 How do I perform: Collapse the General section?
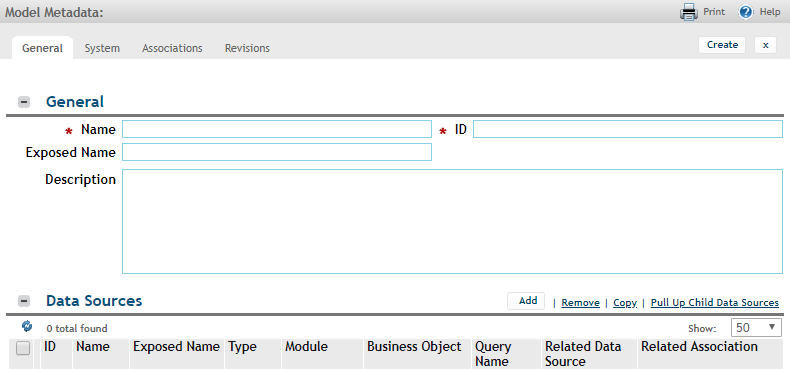point(24,102)
